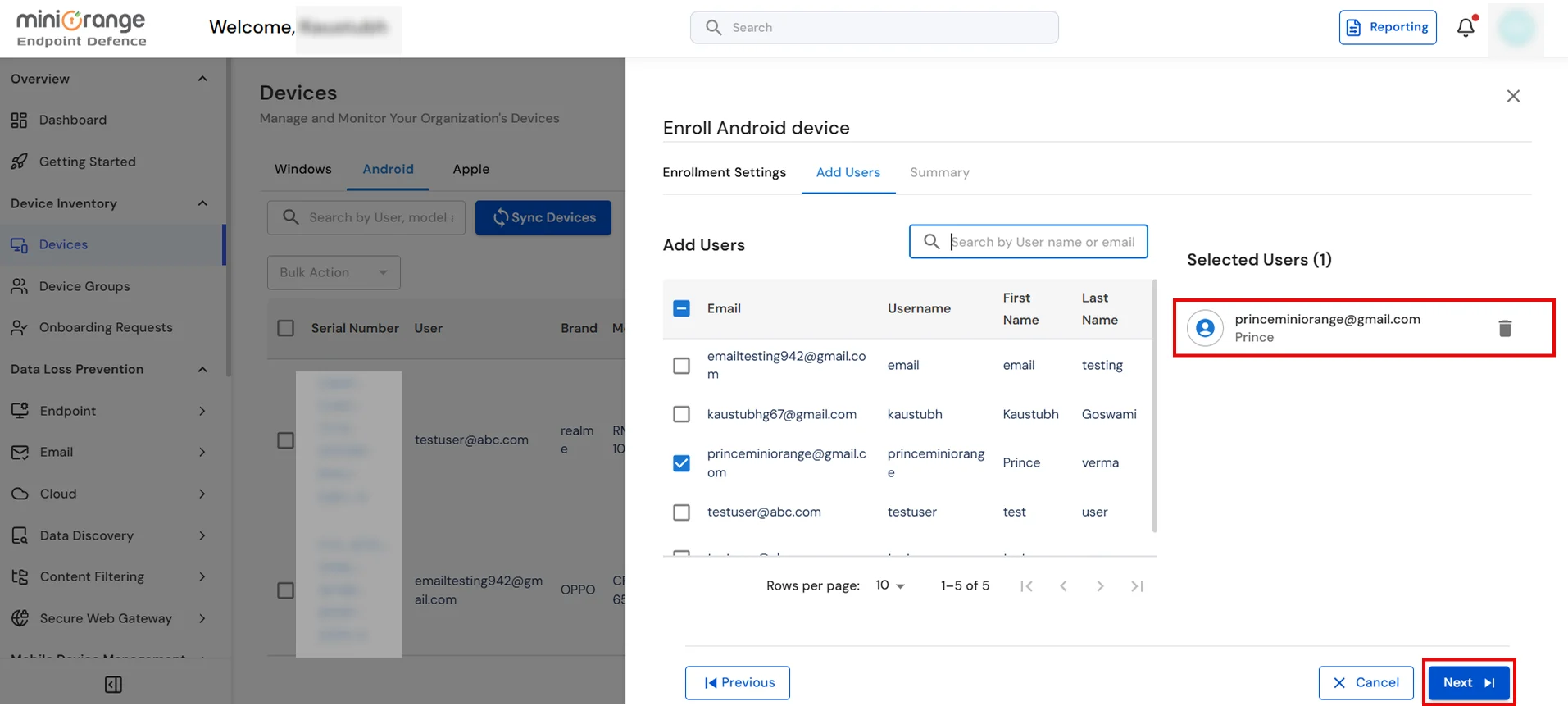
Task: Click the Email envelope icon
Action: pos(20,452)
